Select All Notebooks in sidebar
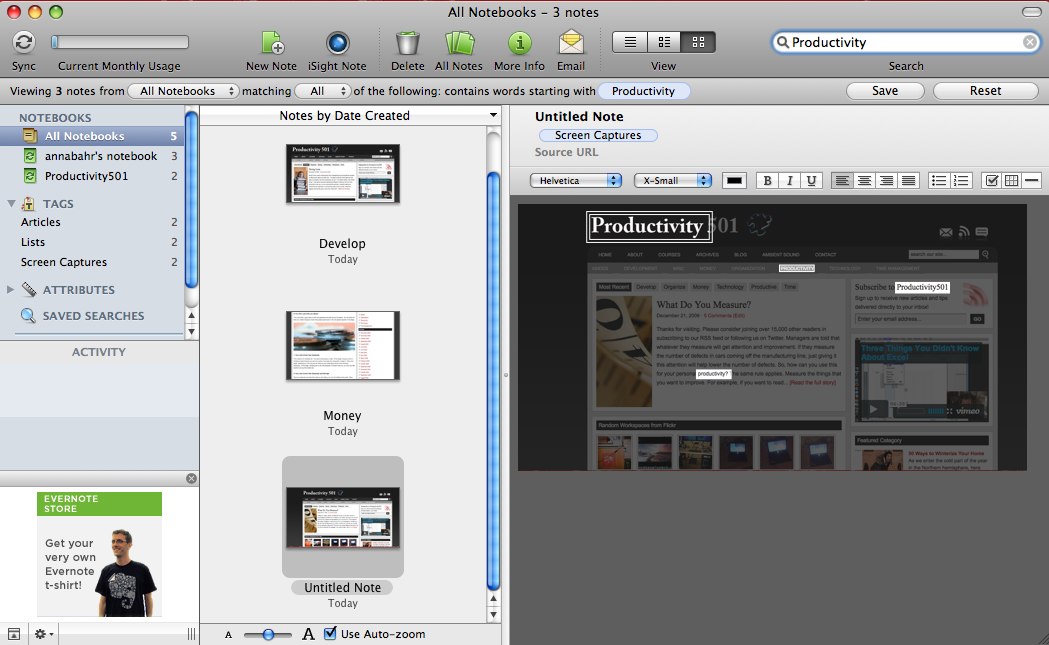 tap(92, 136)
